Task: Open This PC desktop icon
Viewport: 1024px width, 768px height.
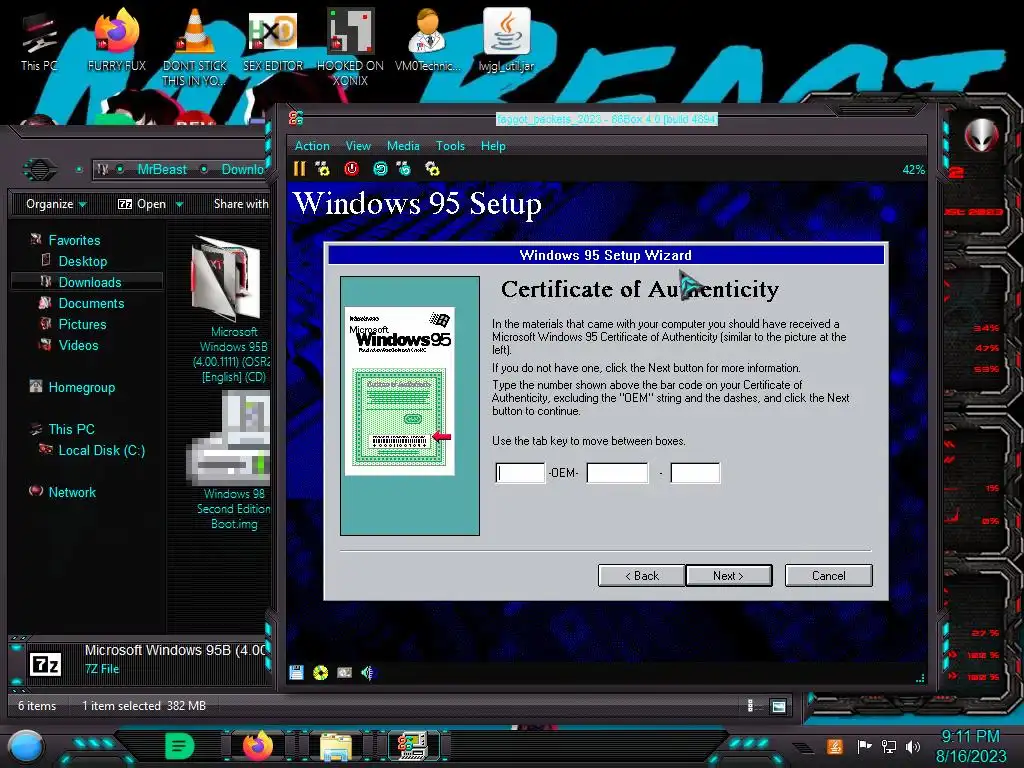Action: 39,42
